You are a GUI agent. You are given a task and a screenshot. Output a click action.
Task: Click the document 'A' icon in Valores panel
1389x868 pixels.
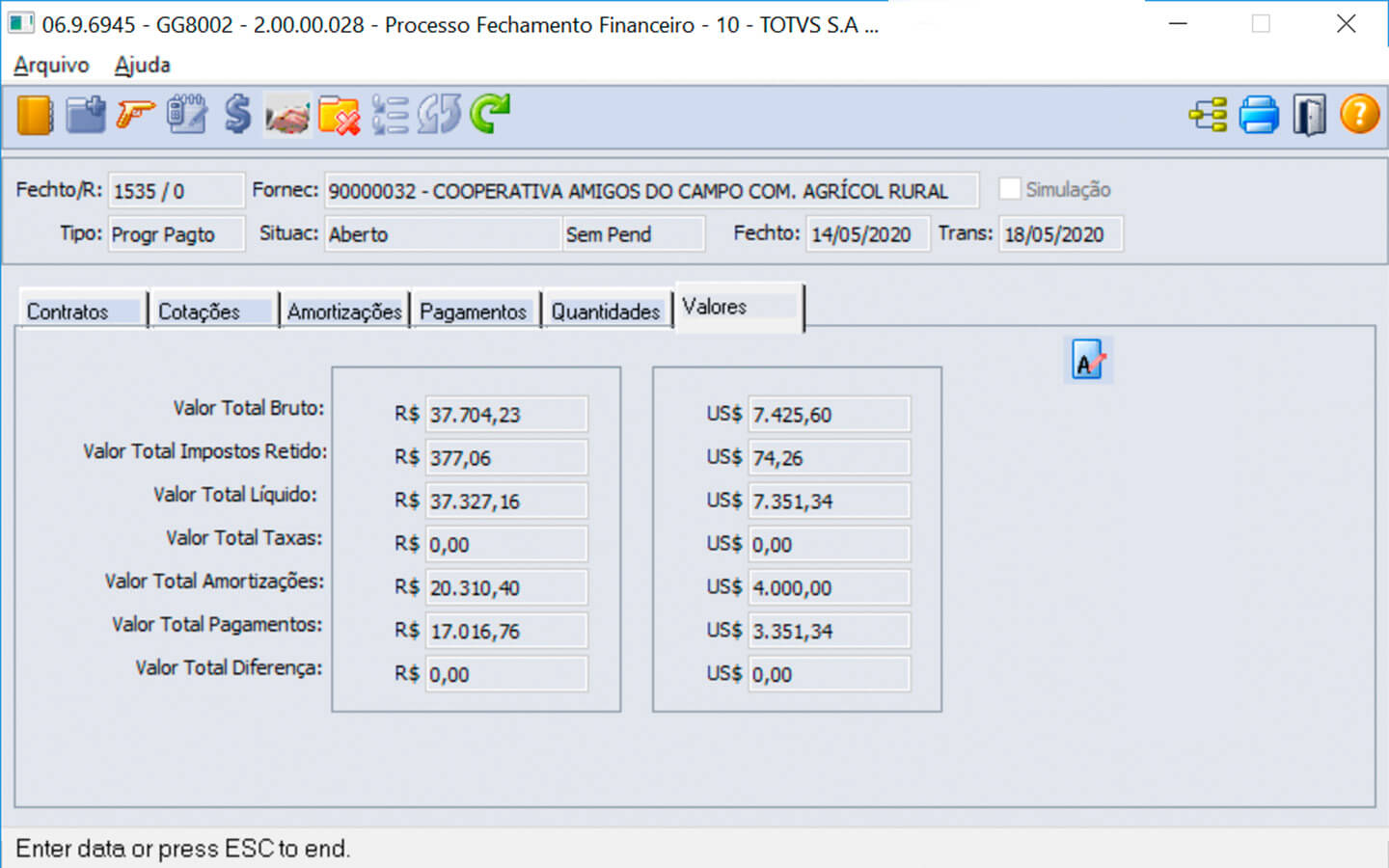[1088, 361]
